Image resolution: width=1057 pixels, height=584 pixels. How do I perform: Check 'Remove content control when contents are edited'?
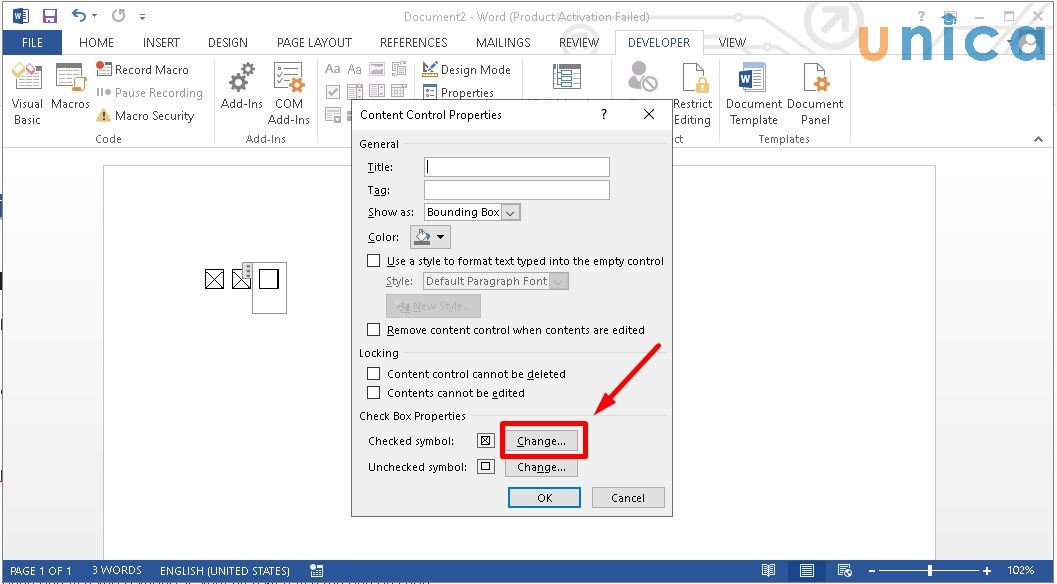(x=374, y=330)
